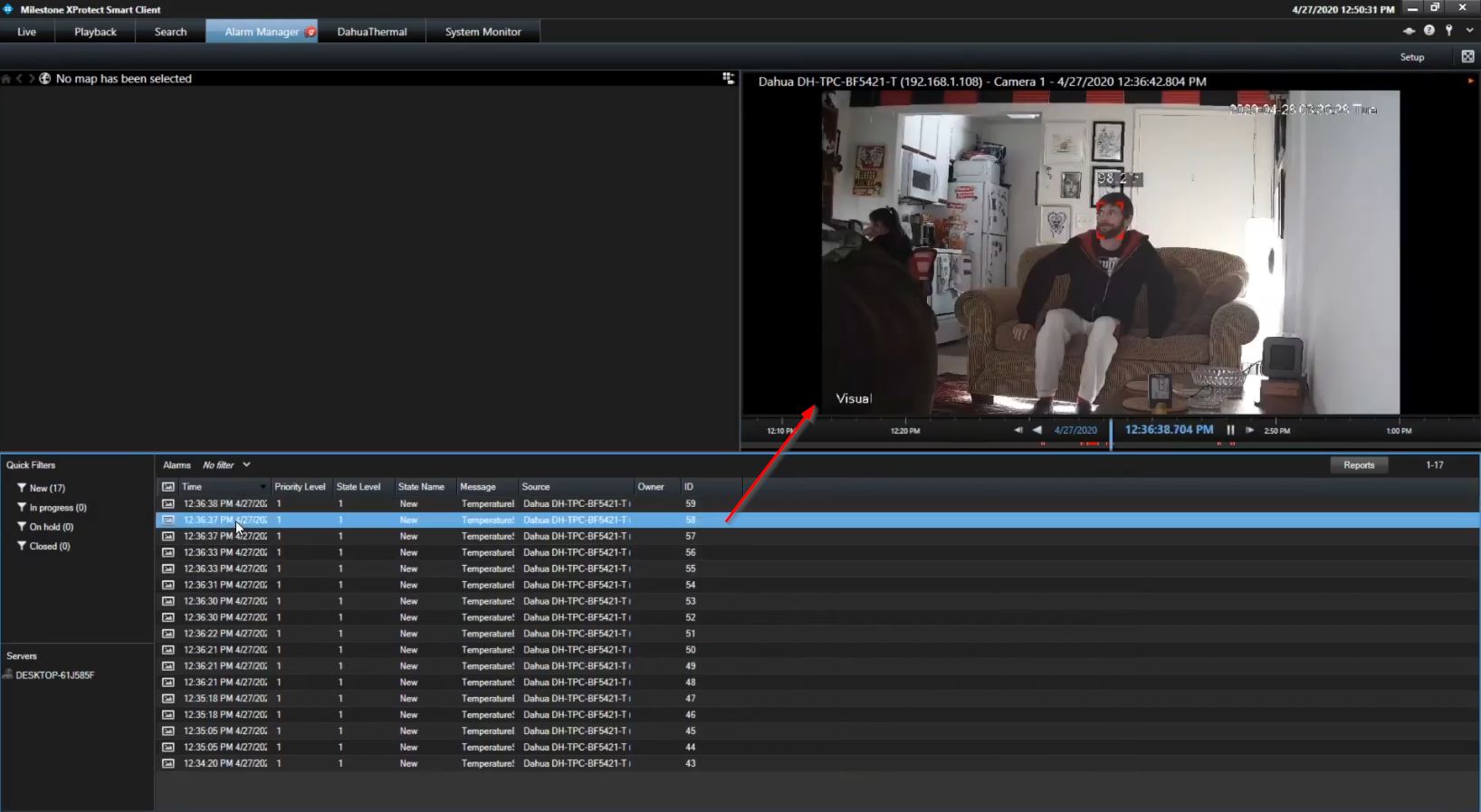Expand the top-right toolbar chevron menu
1481x812 pixels.
(1469, 31)
